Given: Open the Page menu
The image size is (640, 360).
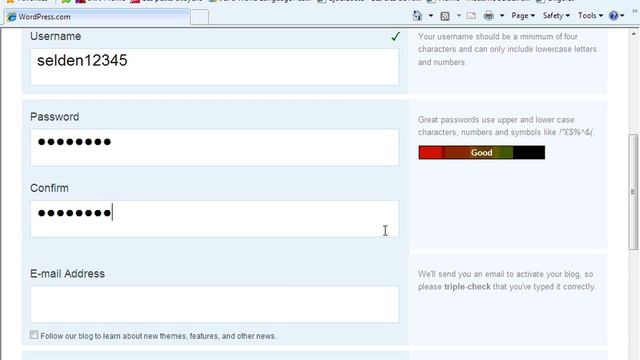Looking at the screenshot, I should [523, 16].
